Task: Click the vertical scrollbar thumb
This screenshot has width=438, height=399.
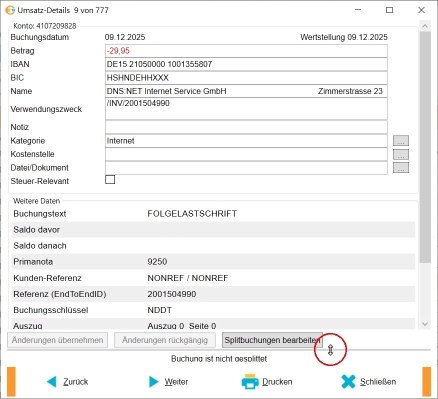Action: tap(425, 147)
